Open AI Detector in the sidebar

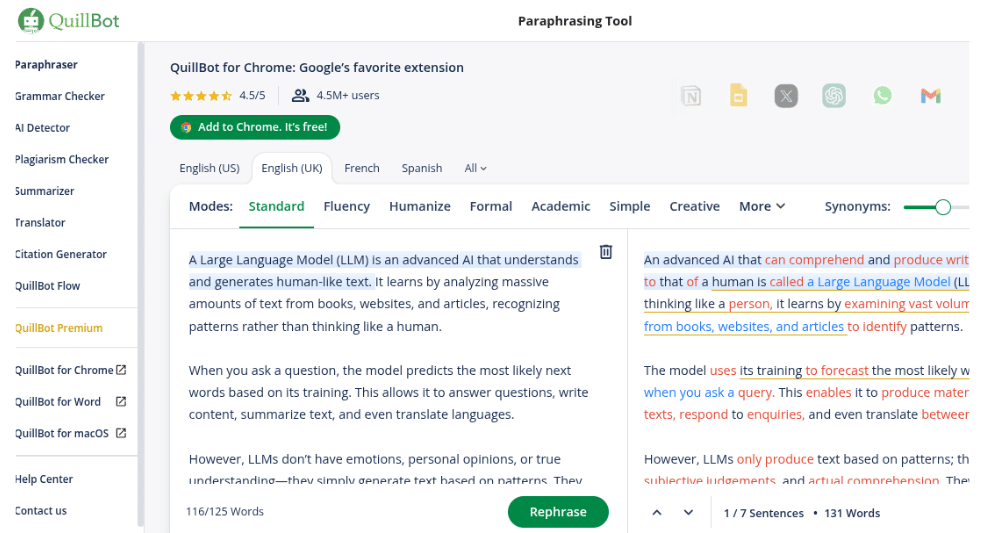tap(42, 128)
